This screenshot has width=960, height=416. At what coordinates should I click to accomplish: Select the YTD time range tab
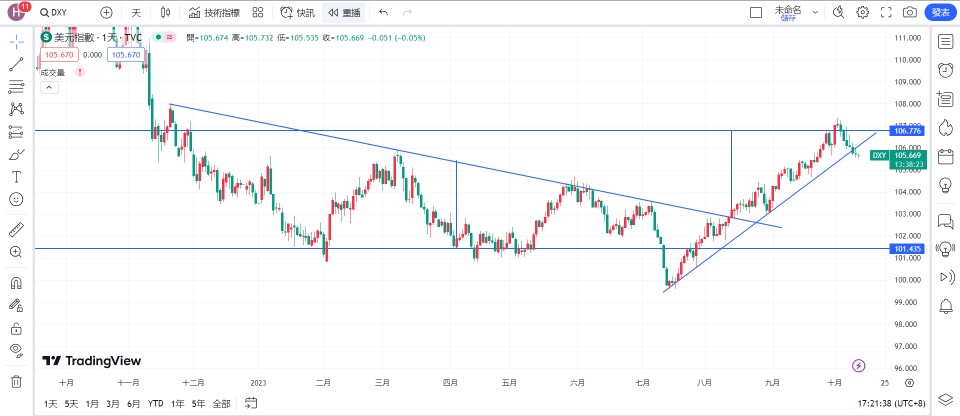click(x=156, y=403)
